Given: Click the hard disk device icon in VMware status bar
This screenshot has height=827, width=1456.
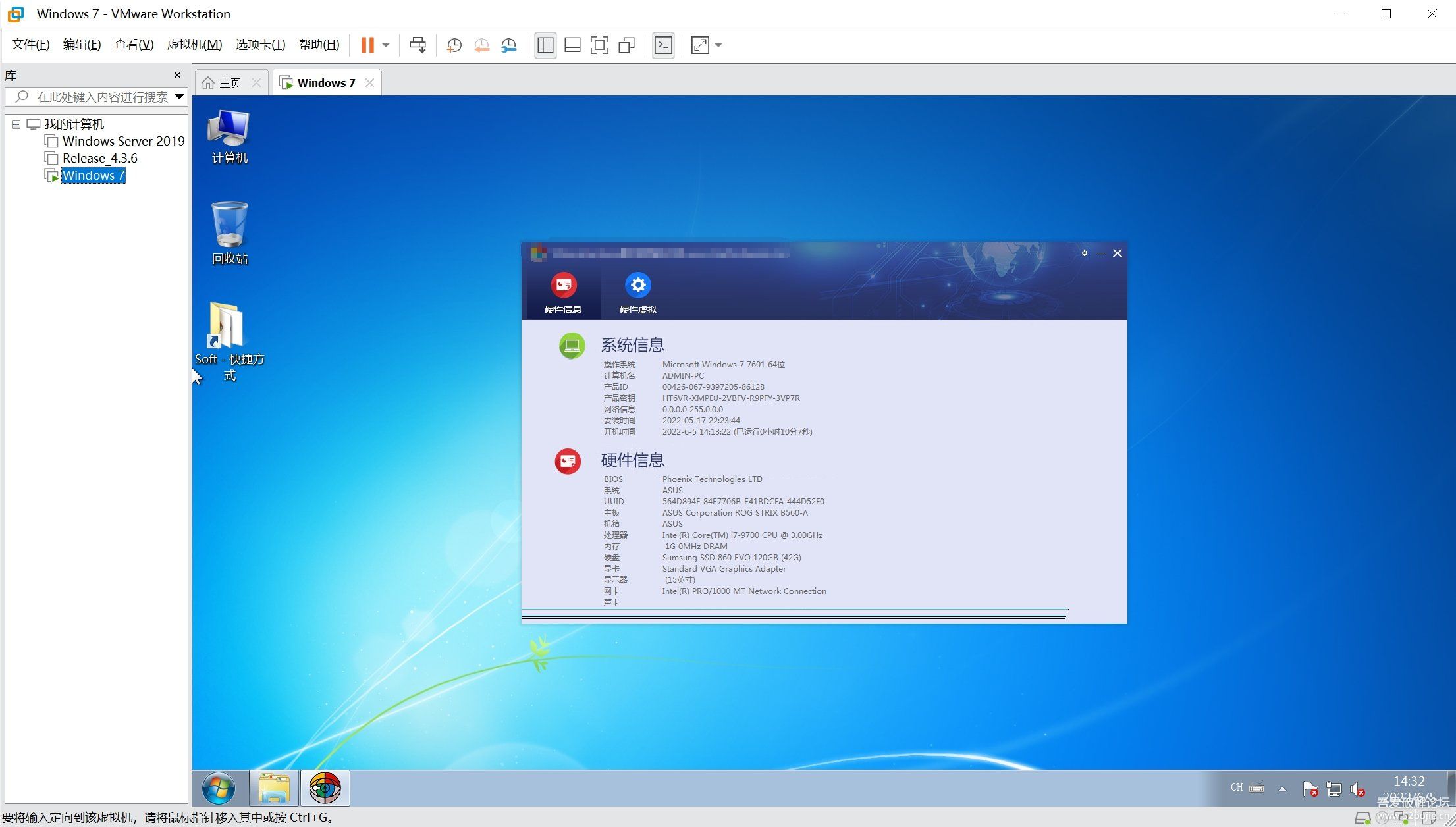Looking at the screenshot, I should 1362,818.
